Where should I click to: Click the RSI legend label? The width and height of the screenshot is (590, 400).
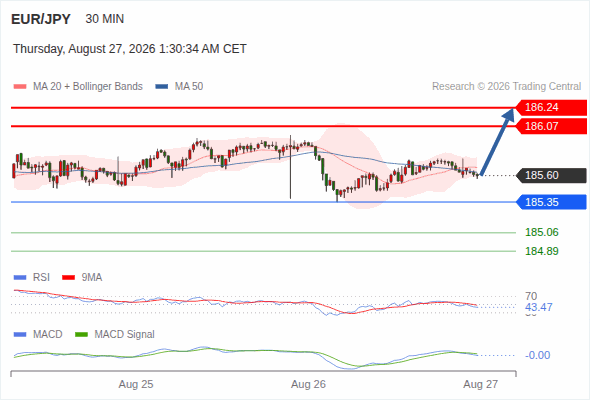[x=41, y=278]
